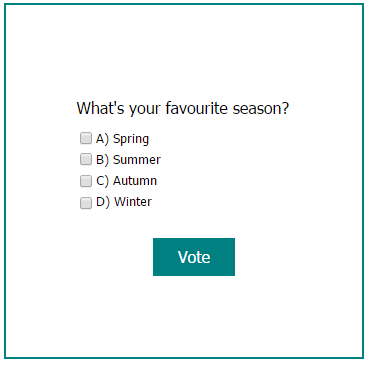Viewport: 369px width, 365px height.
Task: Select the Autumn checkbox
Action: click(x=86, y=181)
